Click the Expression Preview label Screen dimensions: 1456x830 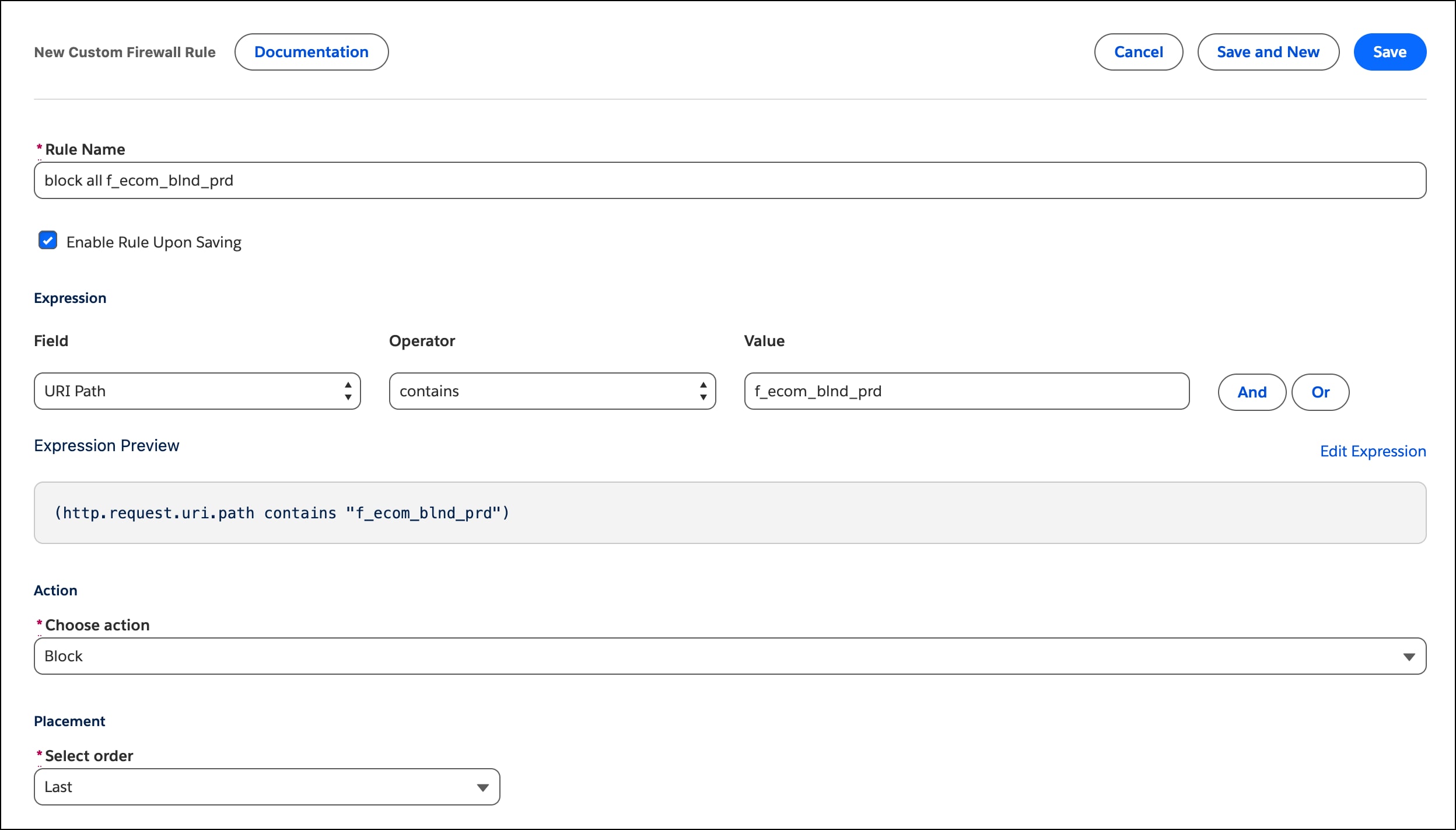(x=107, y=445)
